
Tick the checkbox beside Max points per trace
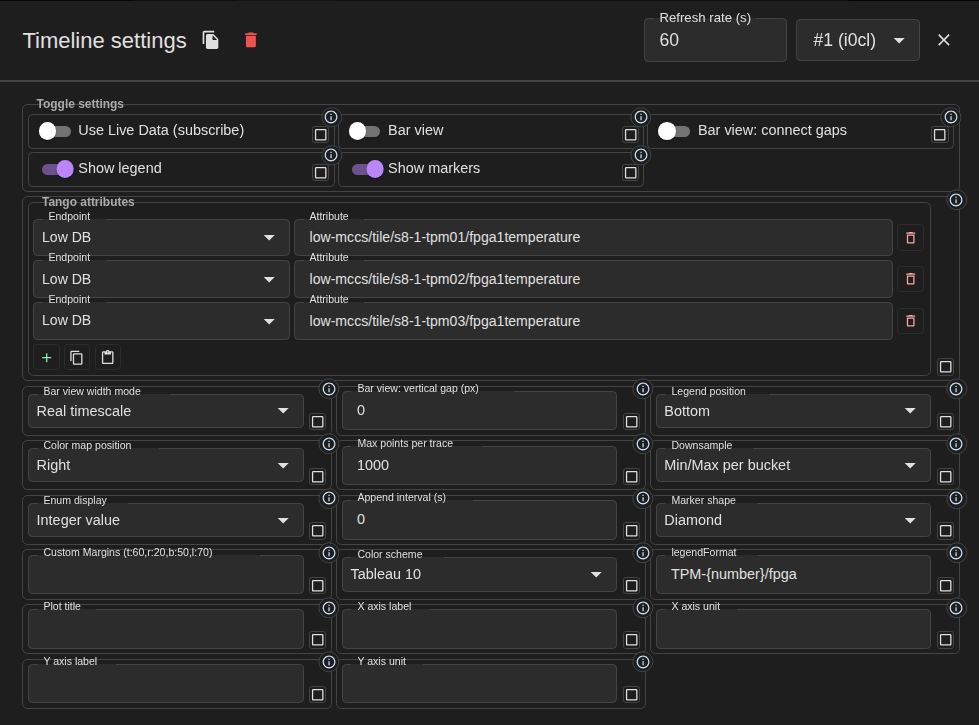click(x=631, y=476)
